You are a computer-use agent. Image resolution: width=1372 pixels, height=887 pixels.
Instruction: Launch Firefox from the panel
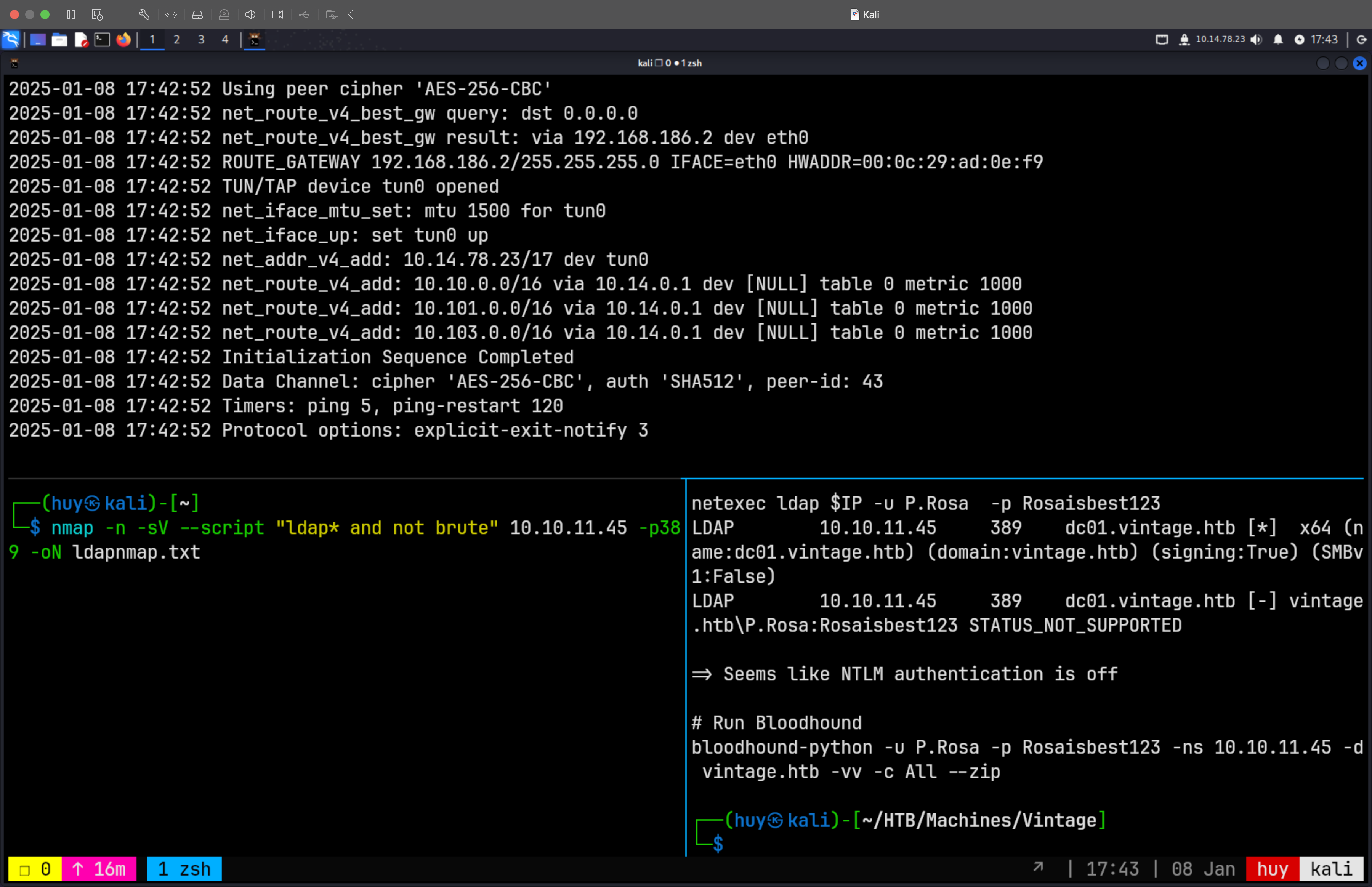123,39
